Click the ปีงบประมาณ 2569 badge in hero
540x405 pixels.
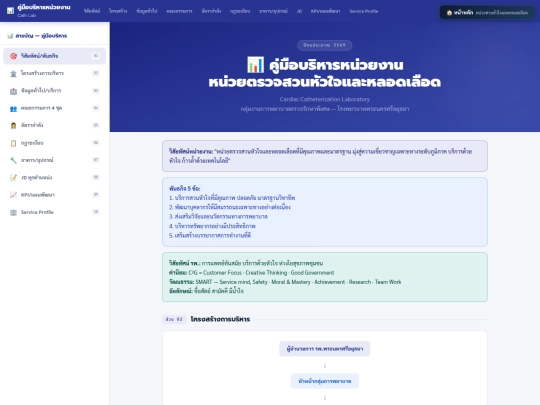[x=325, y=45]
